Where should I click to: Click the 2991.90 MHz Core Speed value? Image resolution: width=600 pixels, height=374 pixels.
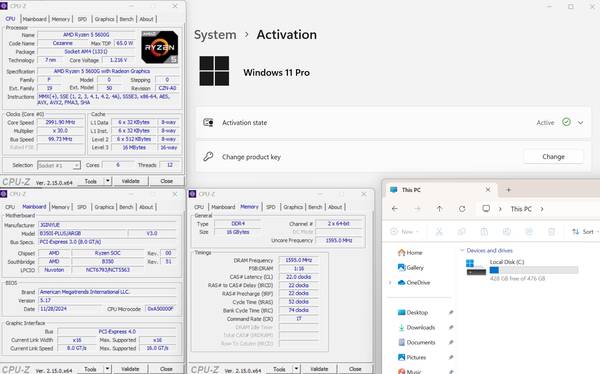60,122
